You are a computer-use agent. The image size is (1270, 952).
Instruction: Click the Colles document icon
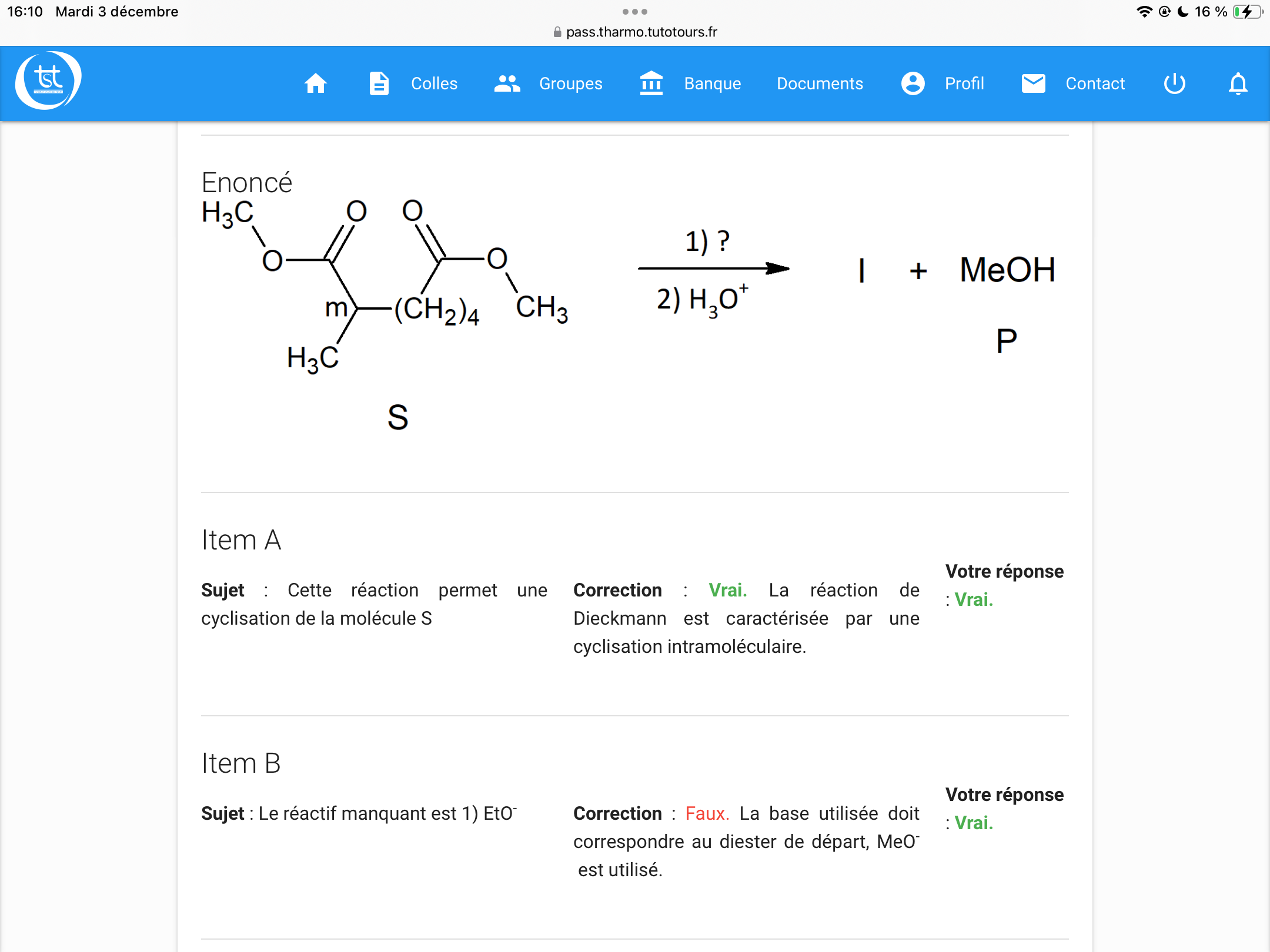pos(379,83)
